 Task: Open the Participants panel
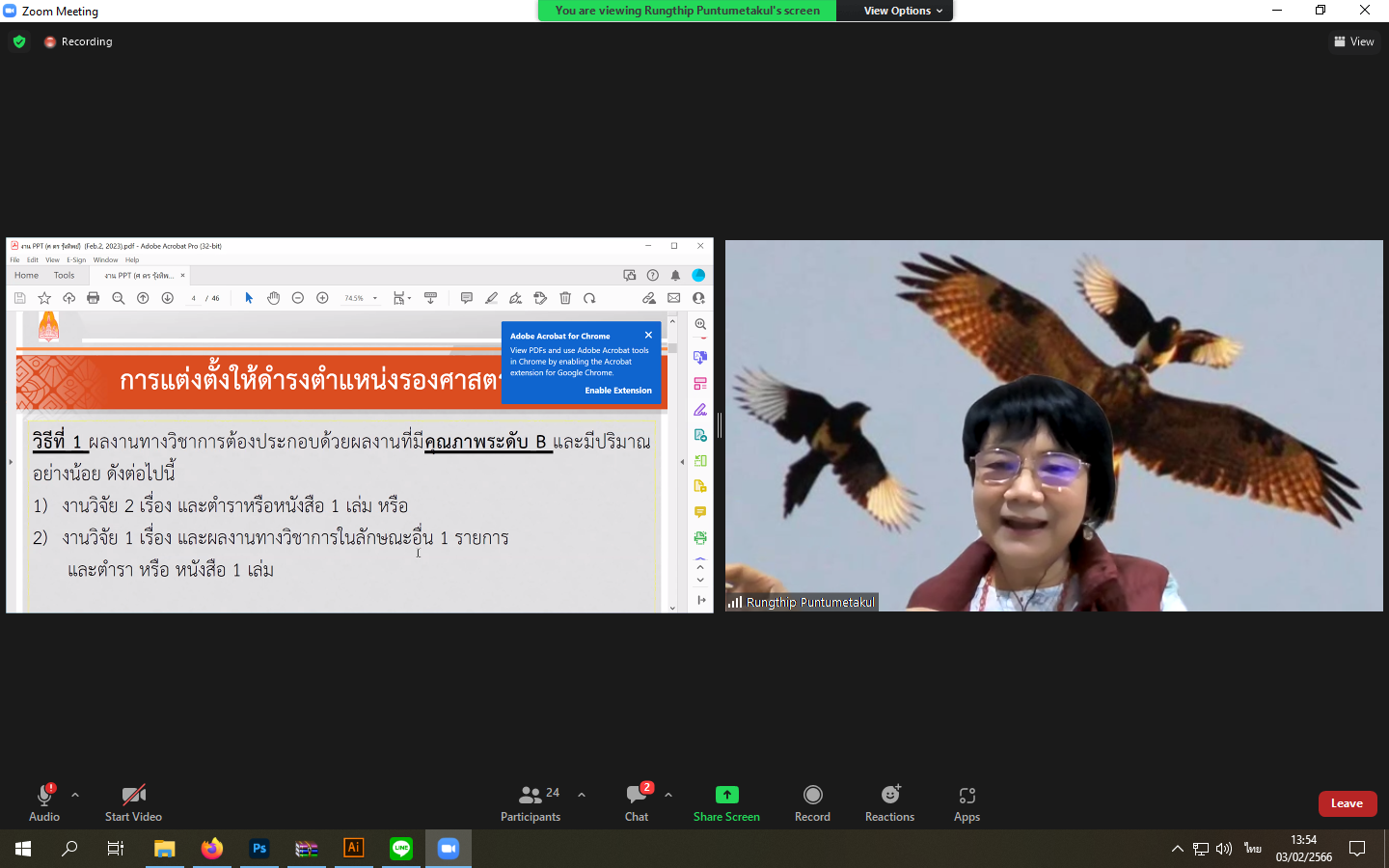click(x=530, y=802)
